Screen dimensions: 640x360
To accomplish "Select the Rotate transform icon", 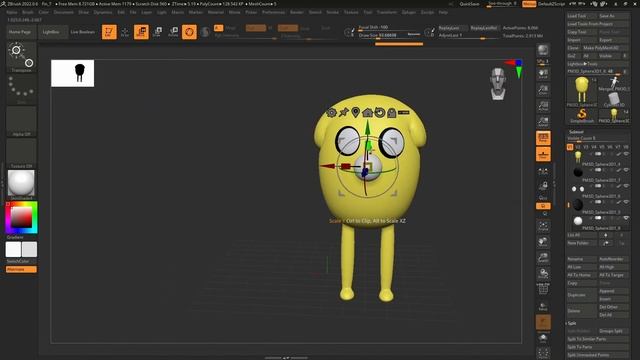I will 173,32.
